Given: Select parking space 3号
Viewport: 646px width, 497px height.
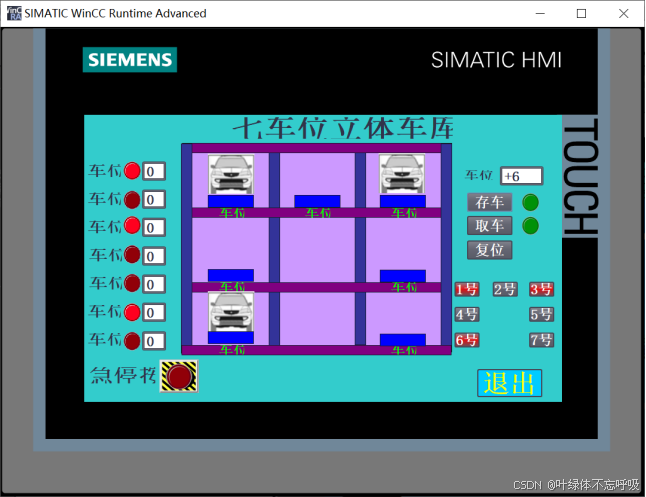Looking at the screenshot, I should [541, 289].
